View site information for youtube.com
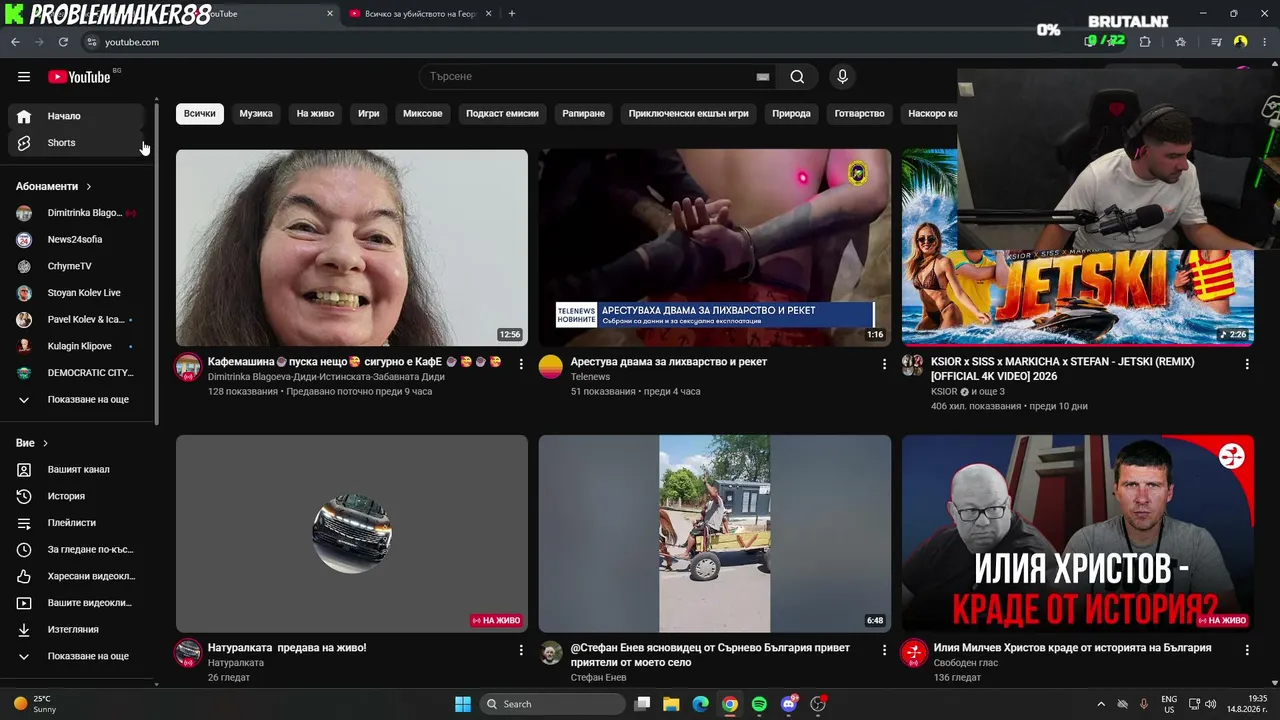The image size is (1280, 720). pos(92,42)
